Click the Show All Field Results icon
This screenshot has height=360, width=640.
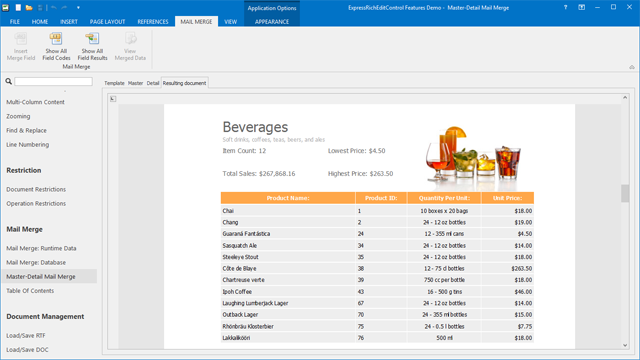(x=92, y=39)
